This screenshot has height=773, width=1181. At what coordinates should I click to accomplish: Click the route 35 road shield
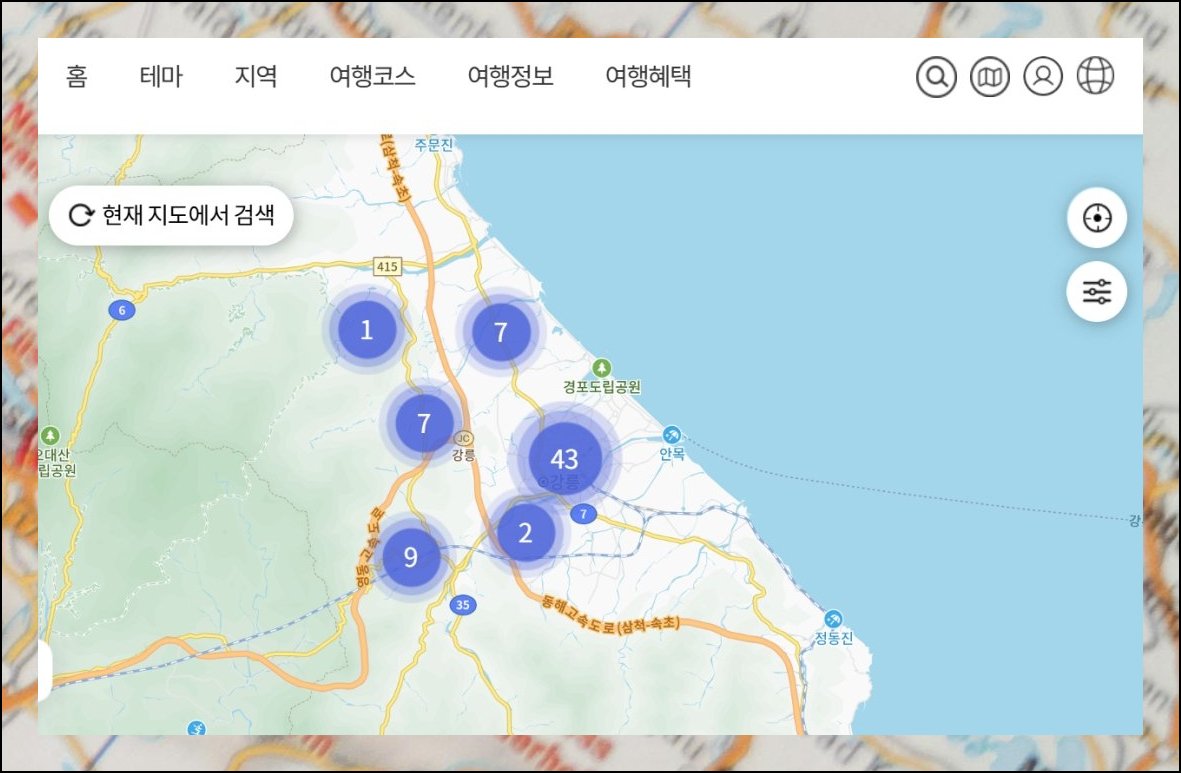462,604
